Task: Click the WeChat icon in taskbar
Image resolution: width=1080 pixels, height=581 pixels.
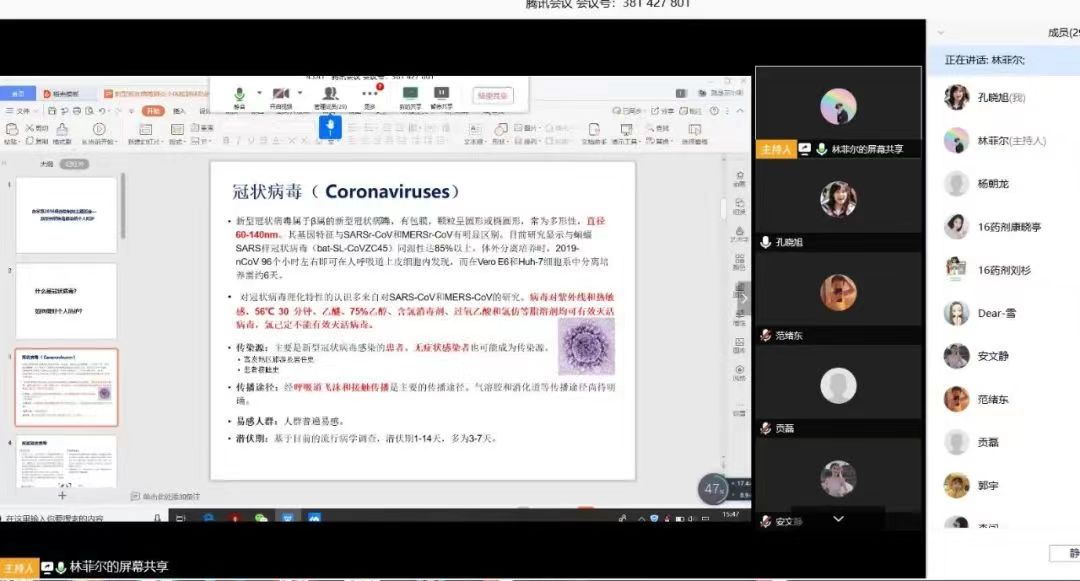Action: [261, 518]
